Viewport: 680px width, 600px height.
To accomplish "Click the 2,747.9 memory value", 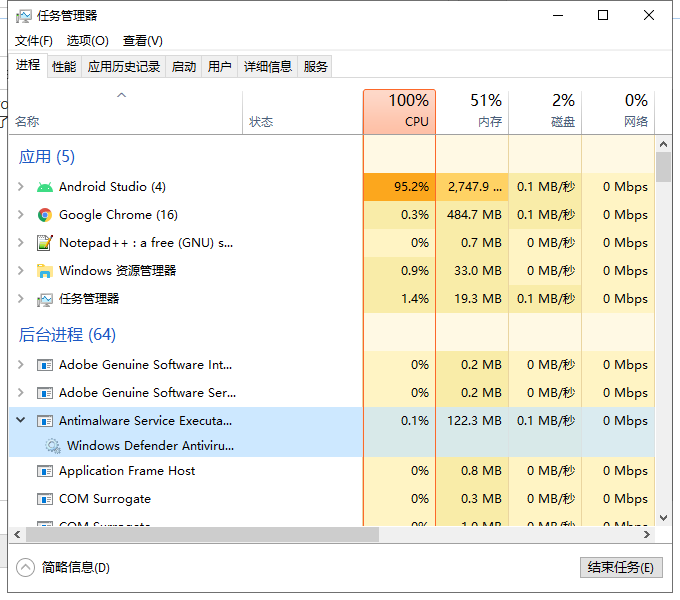I will [x=475, y=187].
